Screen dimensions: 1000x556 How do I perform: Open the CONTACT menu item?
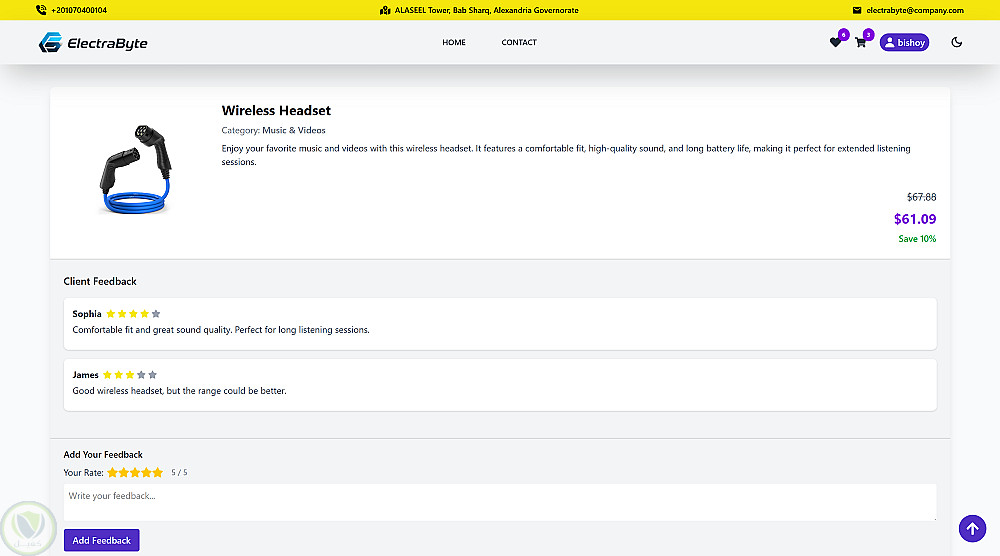519,43
